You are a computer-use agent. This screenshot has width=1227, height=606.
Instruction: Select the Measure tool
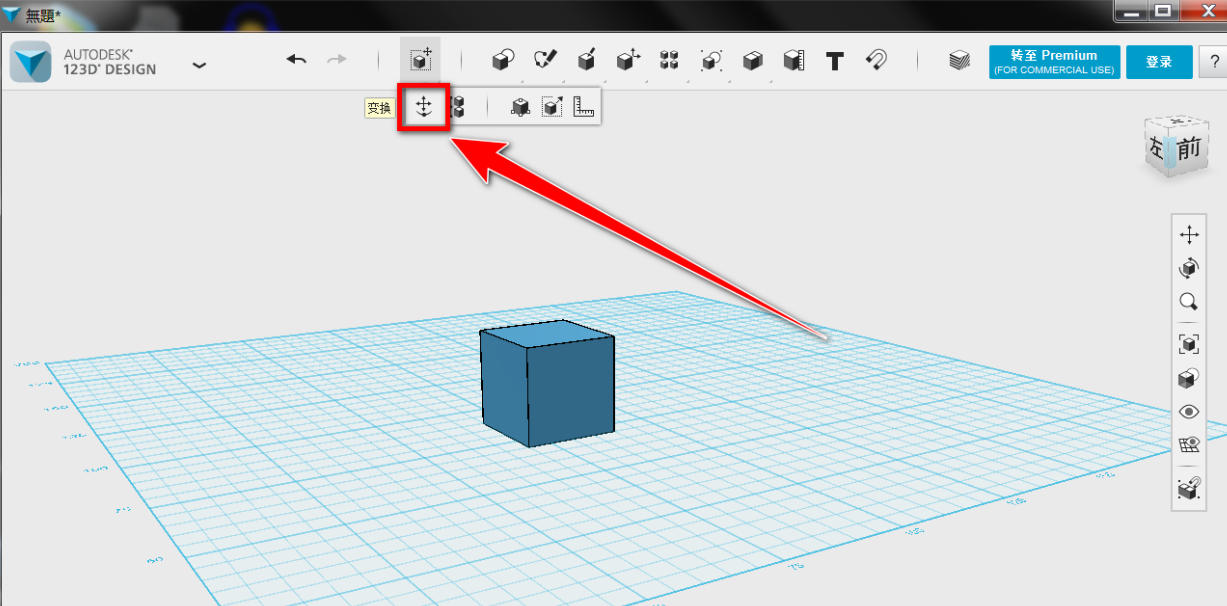tap(794, 60)
